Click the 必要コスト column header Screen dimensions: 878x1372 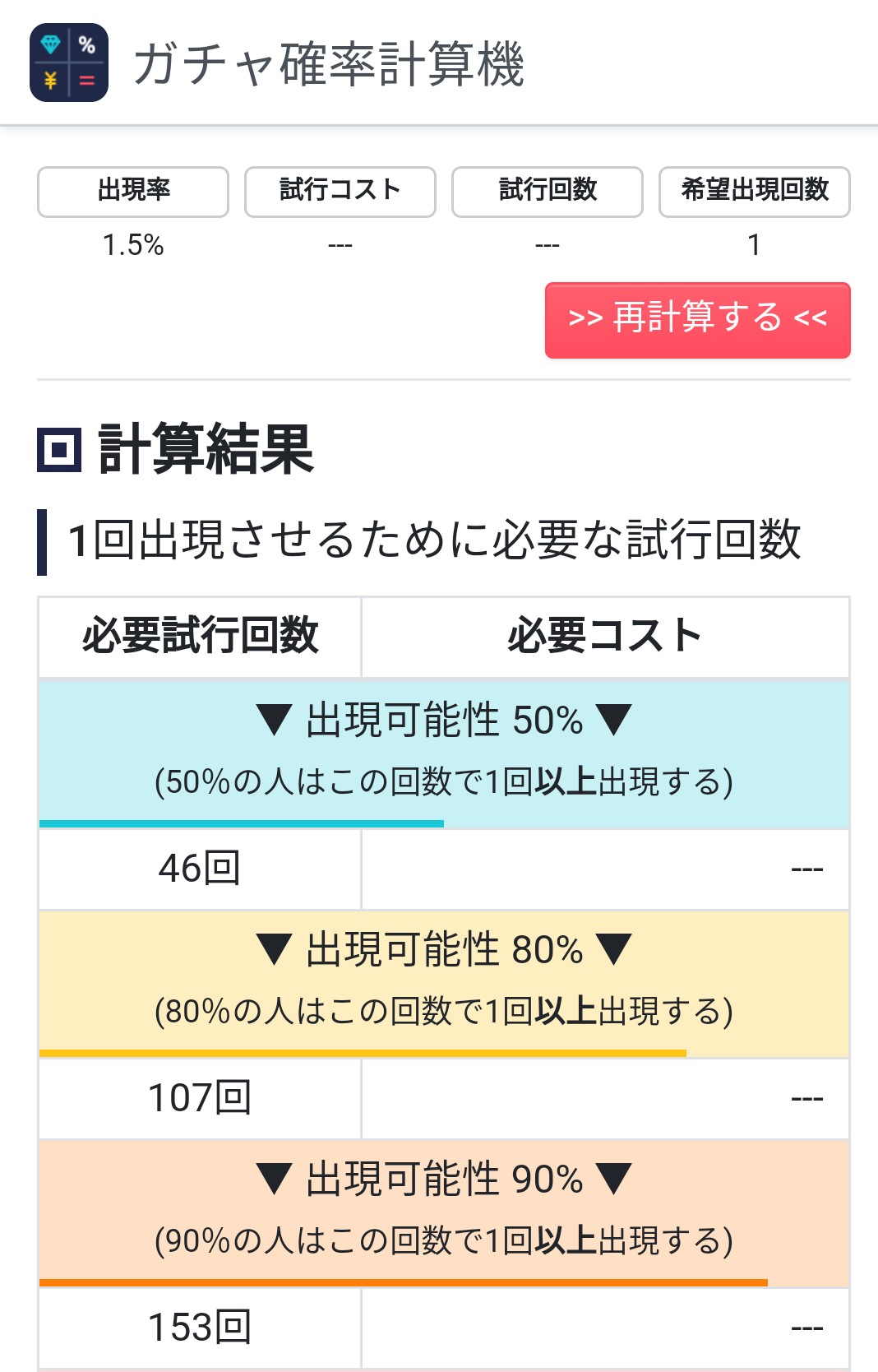point(605,637)
